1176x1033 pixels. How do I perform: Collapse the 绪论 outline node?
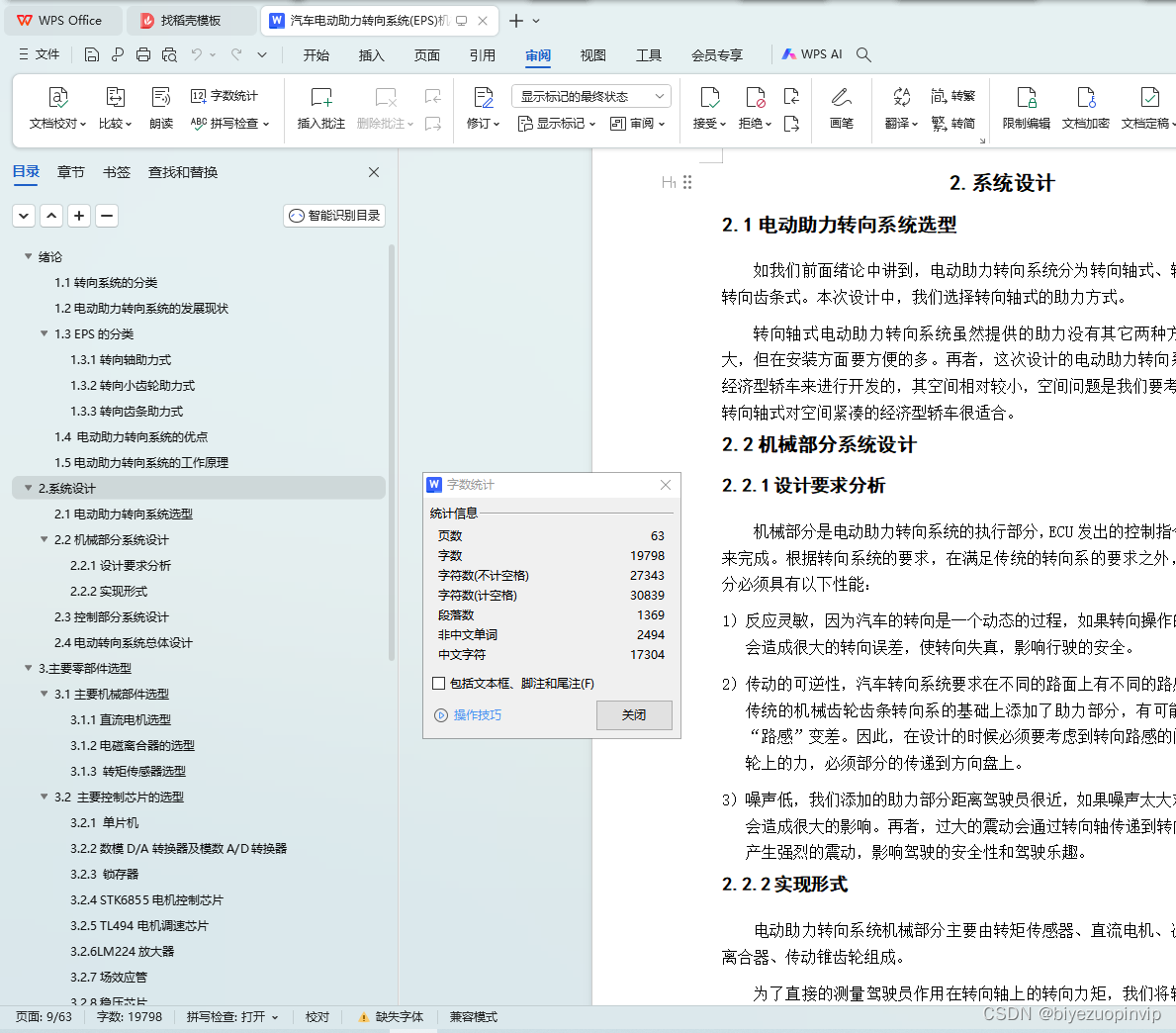click(x=29, y=256)
